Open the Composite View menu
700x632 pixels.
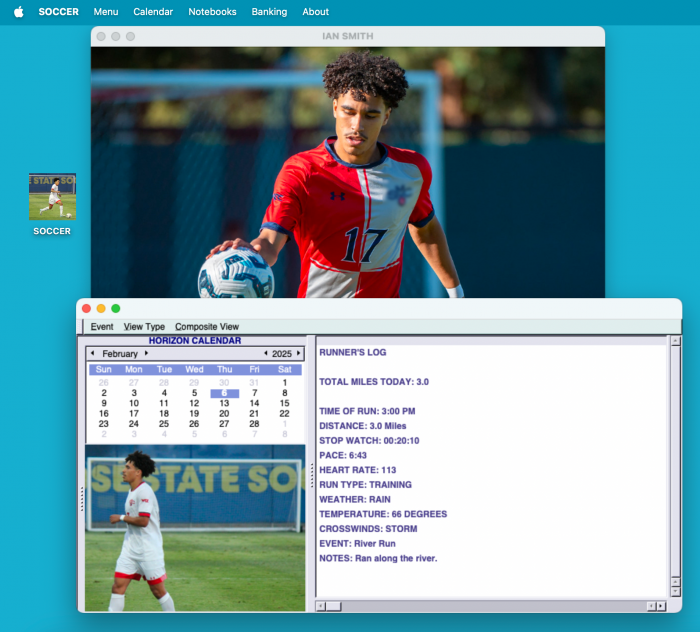tap(207, 326)
